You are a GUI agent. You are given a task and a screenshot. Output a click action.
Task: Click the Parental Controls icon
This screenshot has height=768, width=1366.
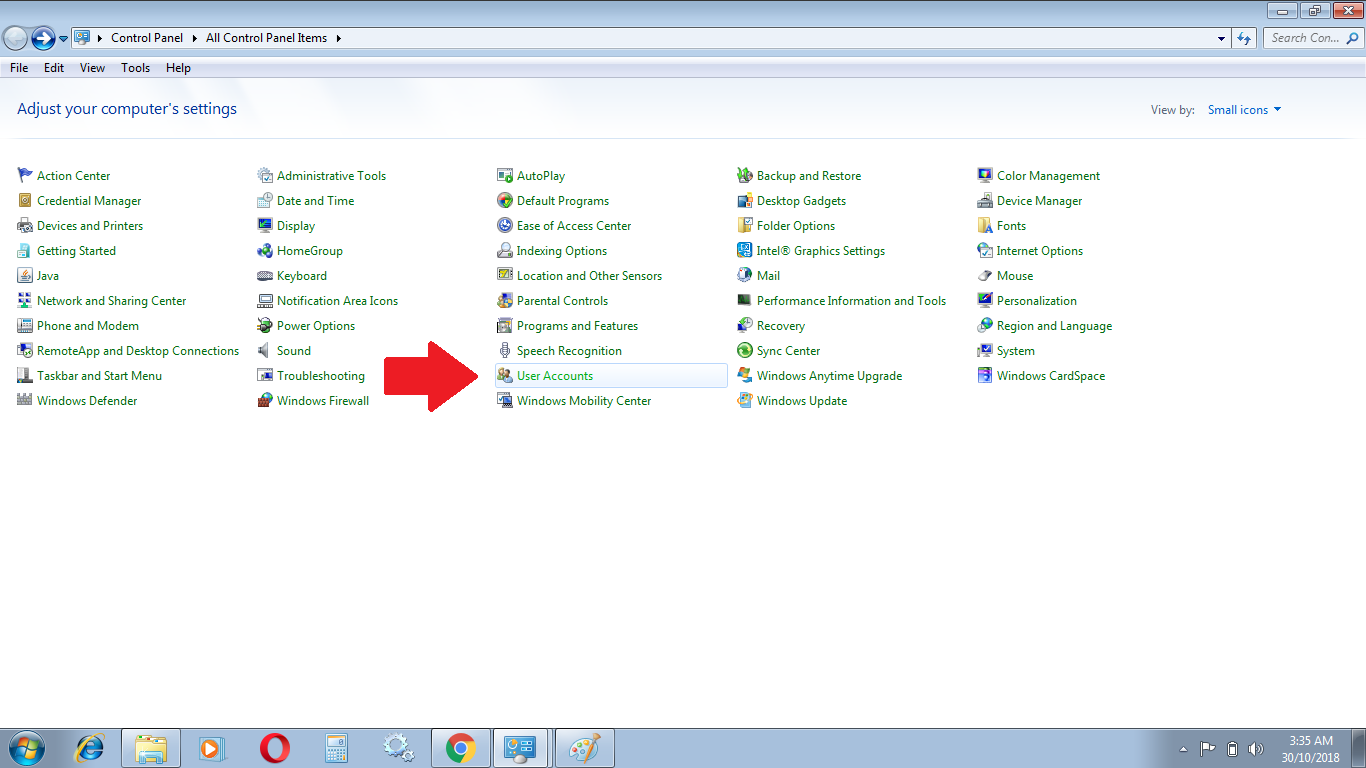click(x=505, y=300)
